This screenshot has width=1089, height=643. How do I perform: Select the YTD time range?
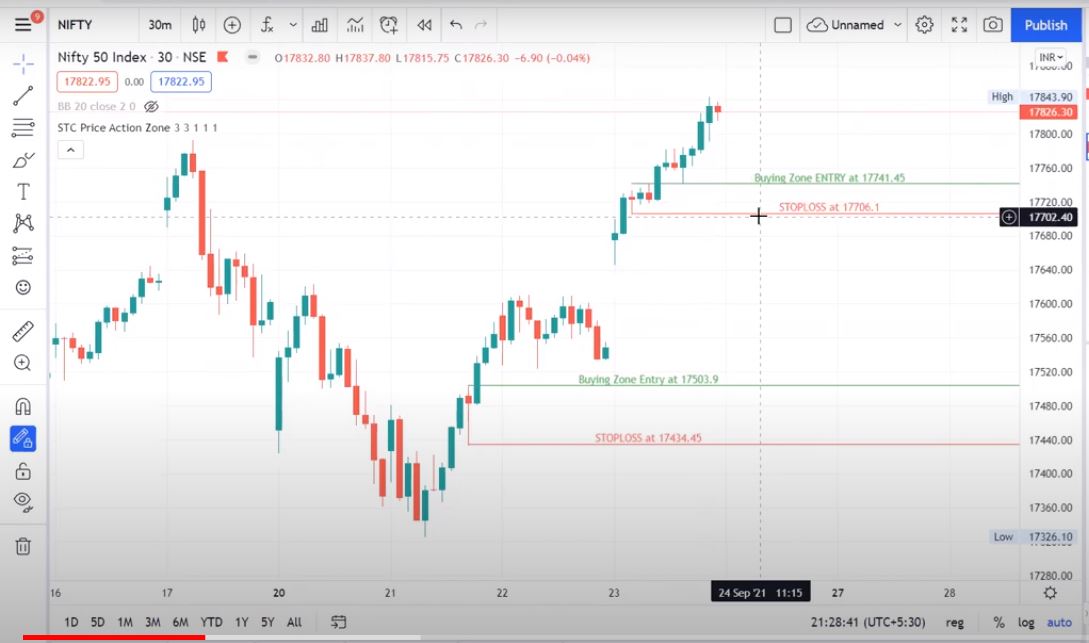pos(211,622)
